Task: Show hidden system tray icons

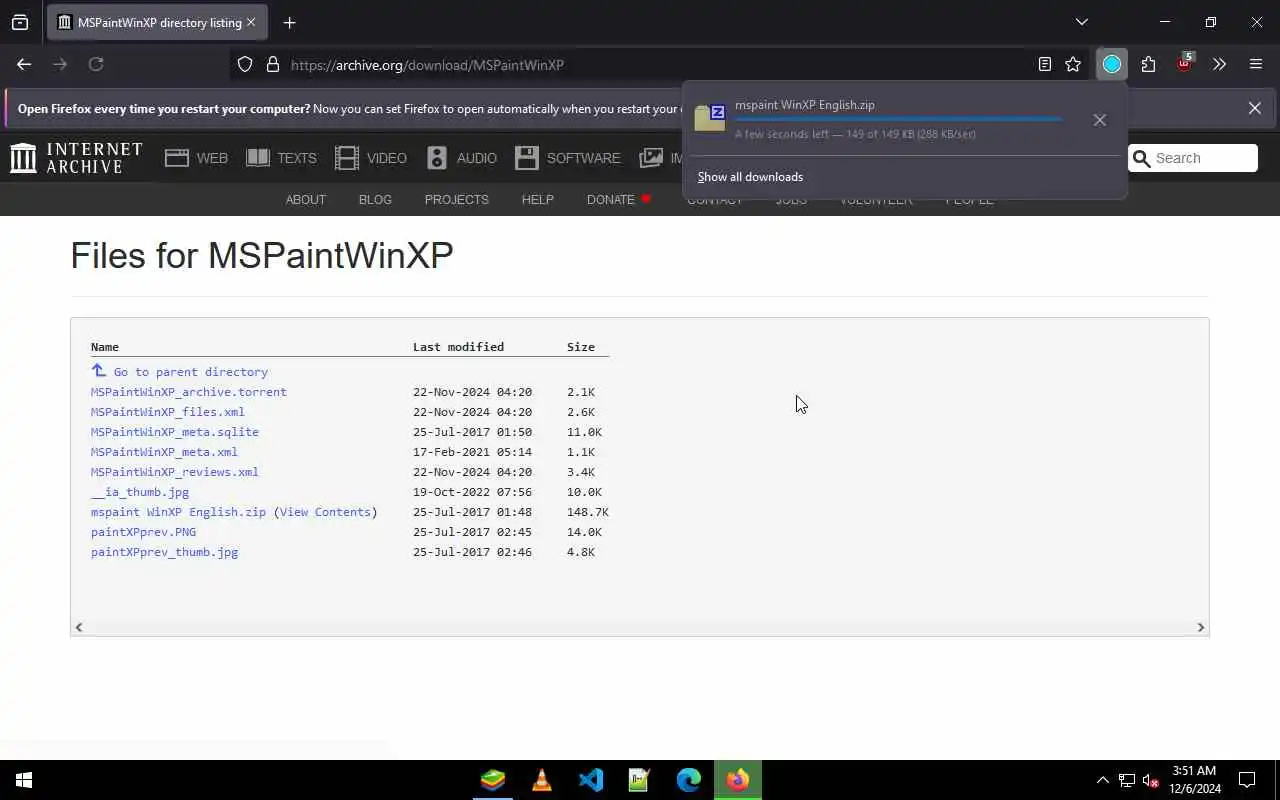Action: click(x=1103, y=780)
